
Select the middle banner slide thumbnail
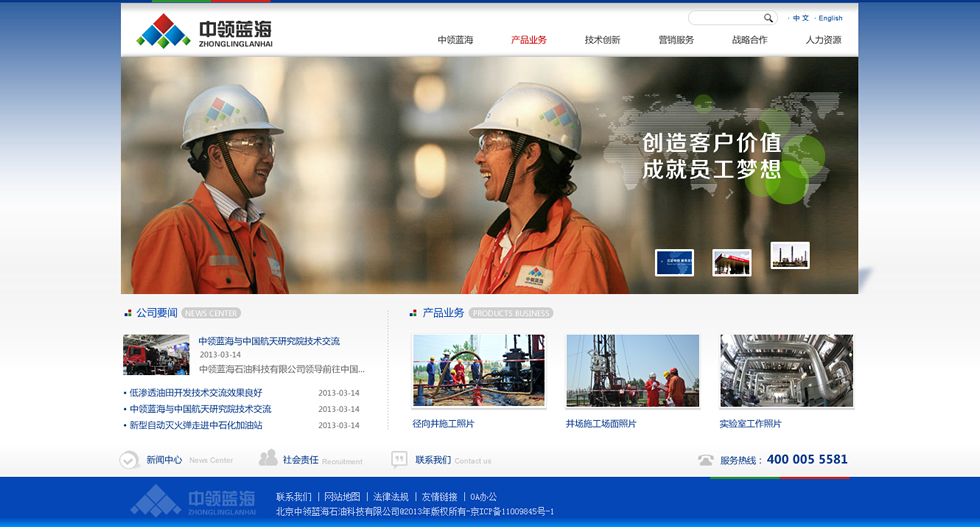click(731, 262)
